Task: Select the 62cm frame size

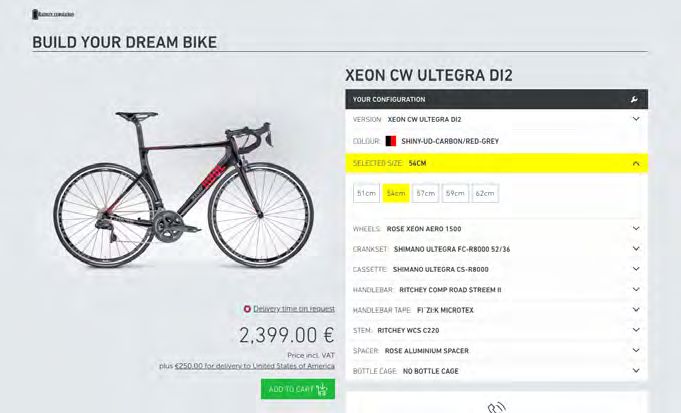Action: click(485, 193)
